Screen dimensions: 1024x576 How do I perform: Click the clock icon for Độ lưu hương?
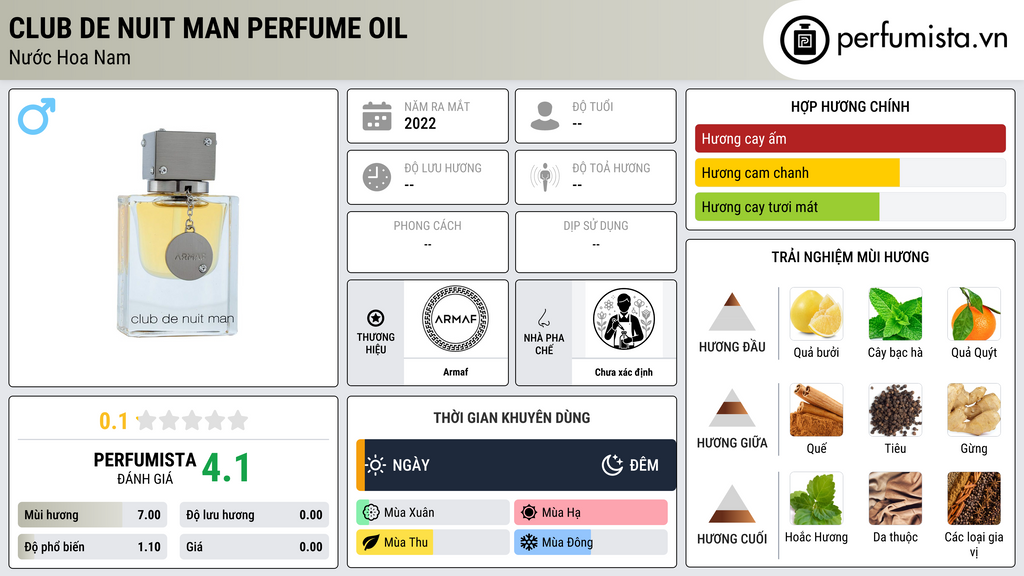click(x=377, y=177)
